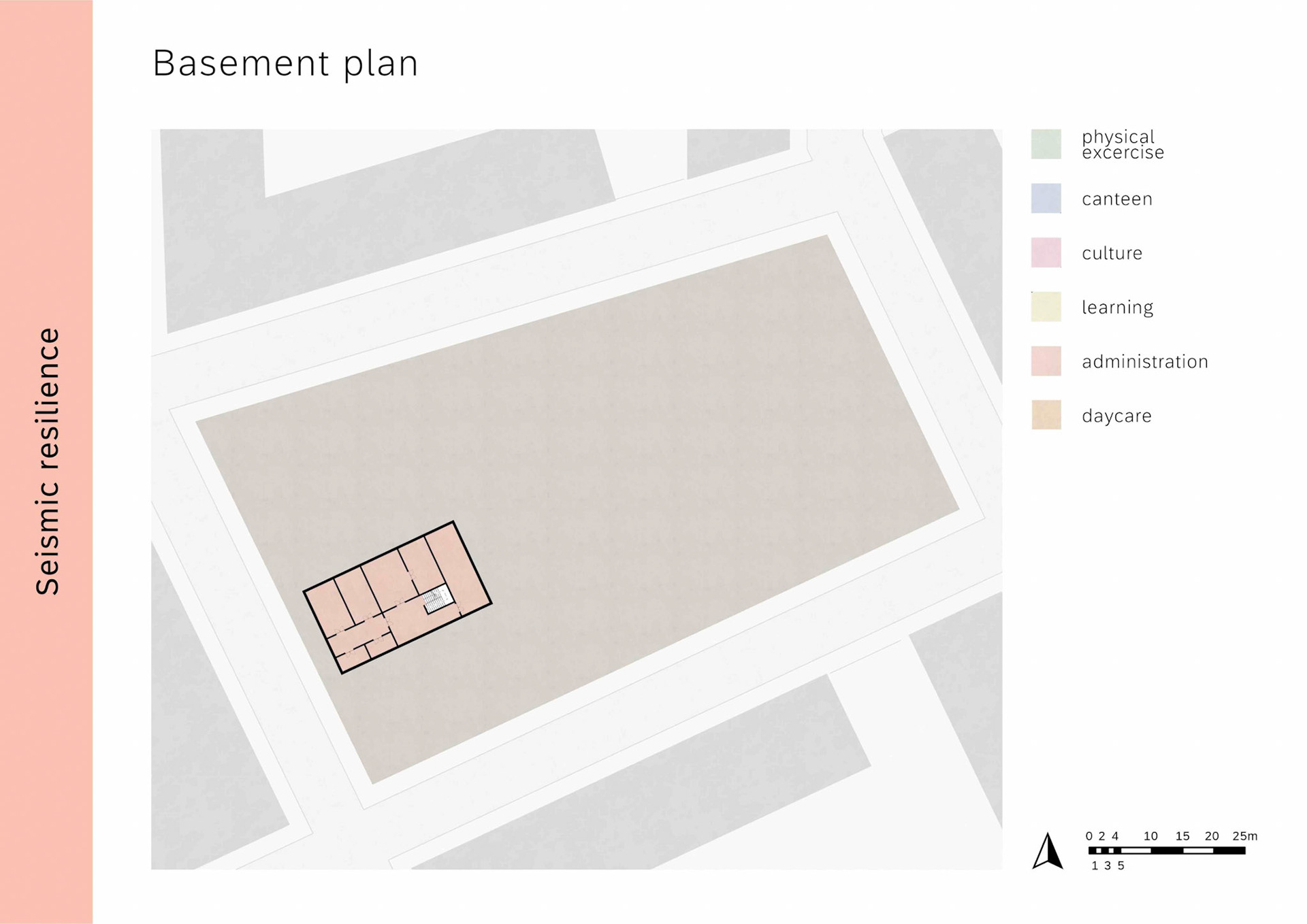The image size is (1307, 924).
Task: Click the Seismic resilience vertical label
Action: 48,461
